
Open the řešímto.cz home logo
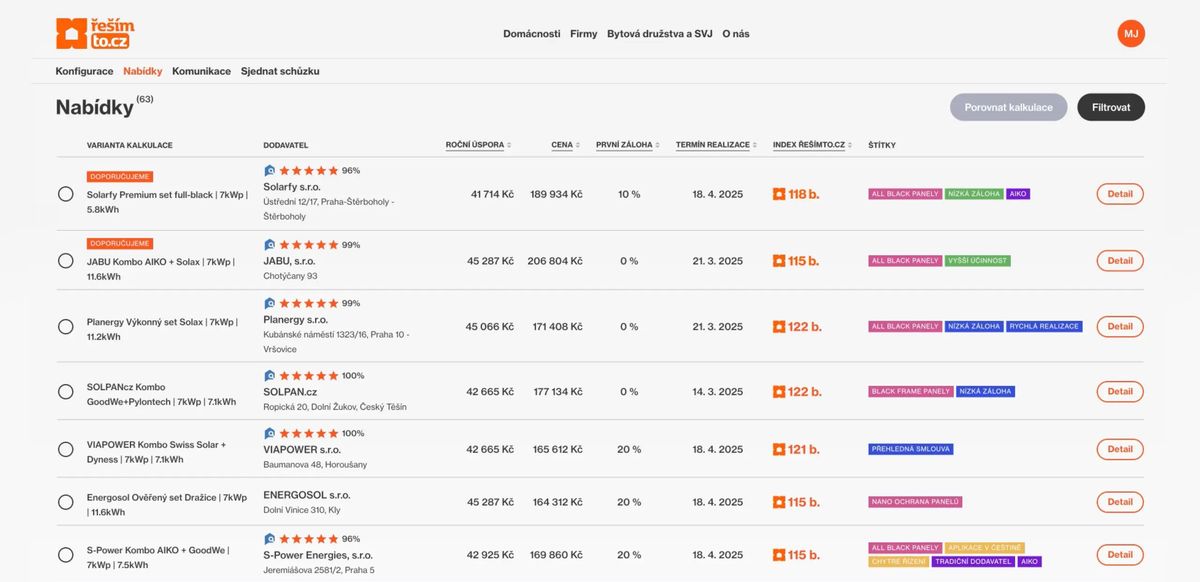tap(95, 34)
